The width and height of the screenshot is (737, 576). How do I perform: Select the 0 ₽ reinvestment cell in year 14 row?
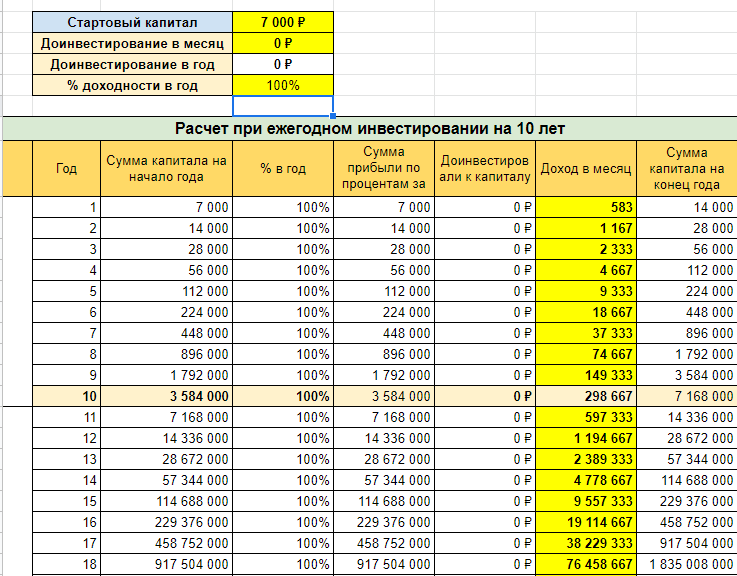[x=485, y=480]
